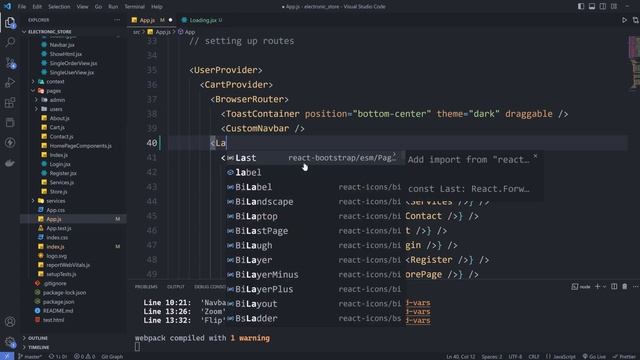Screen dimensions: 640x360
Task: Expand the Timeline section
Action: [x=39, y=347]
